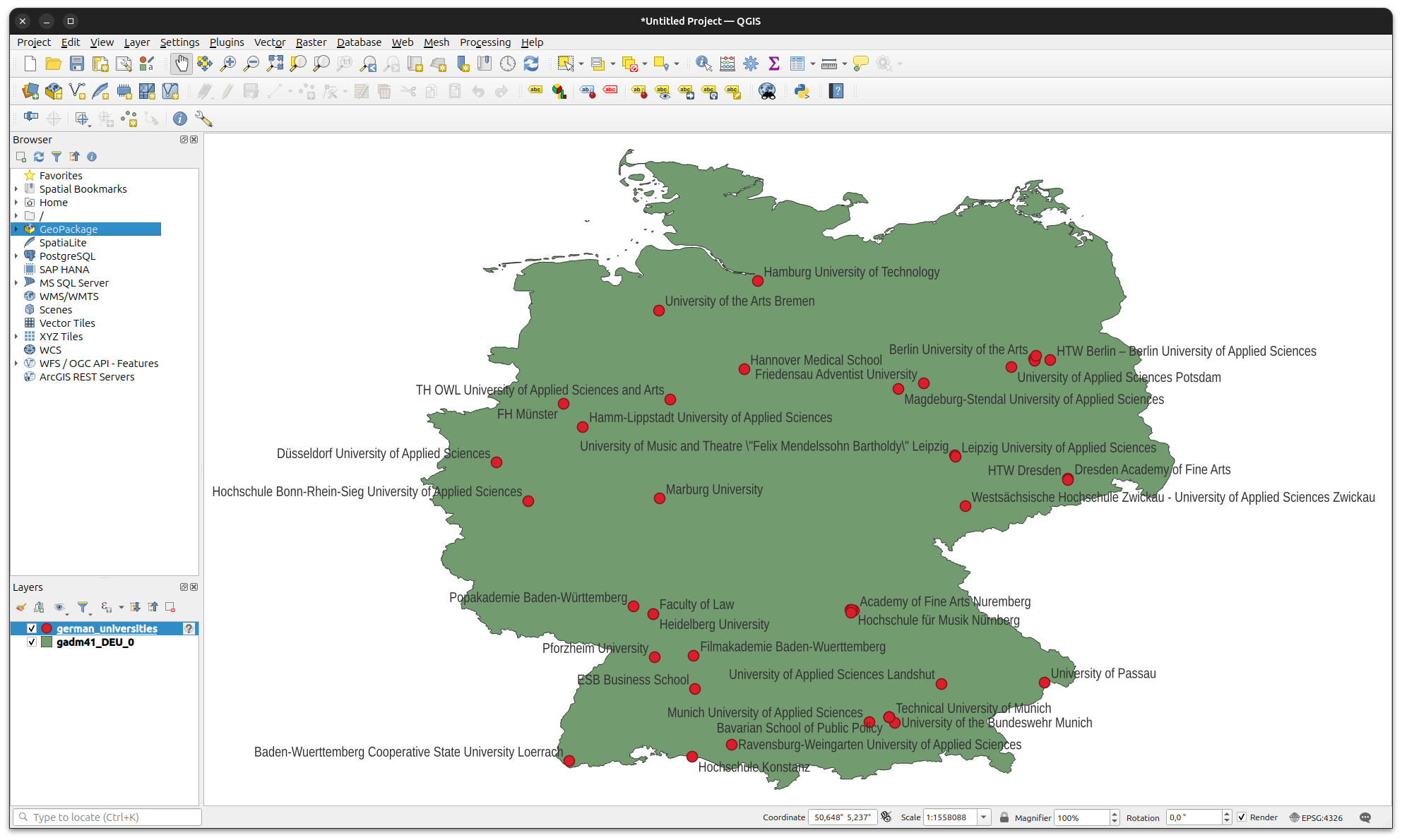Toggle mouse extents display next to coordinate
1402x840 pixels.
(x=886, y=817)
